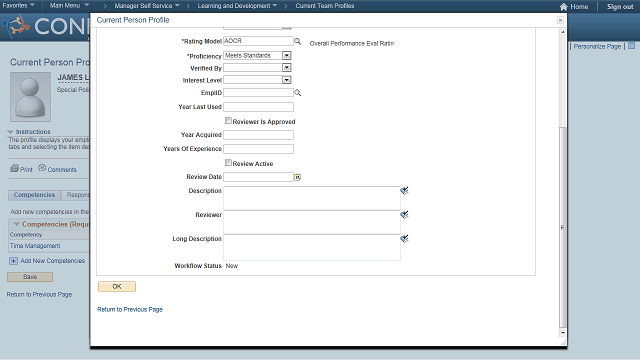Click the Overall Performance Eval Ratin text

[x=352, y=43]
